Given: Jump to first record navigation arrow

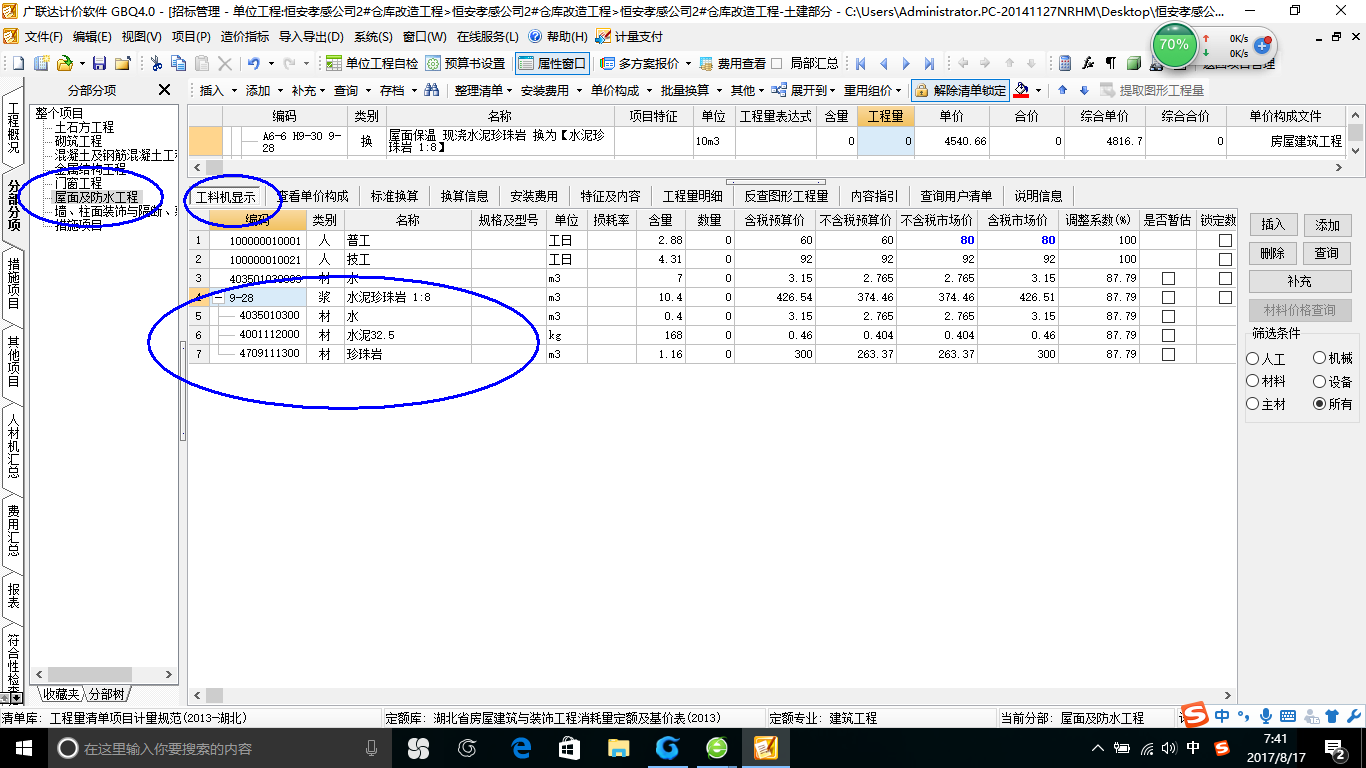Looking at the screenshot, I should pos(860,63).
